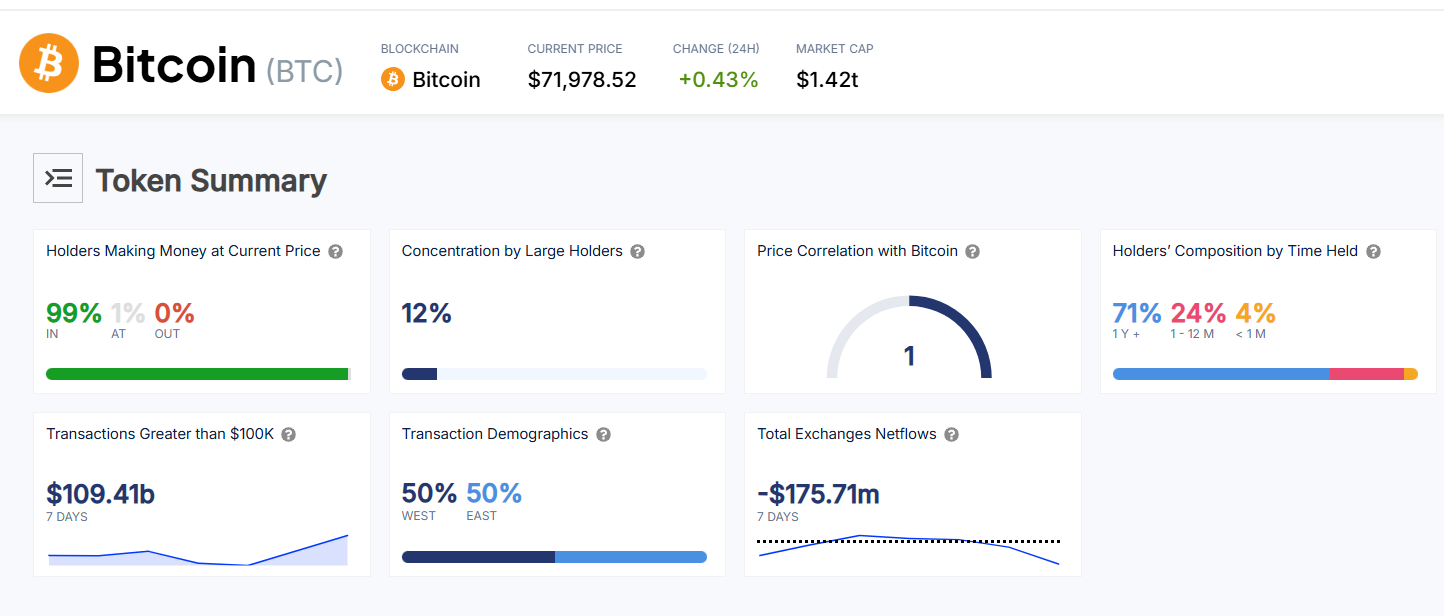Click the 12% concentration value

point(427,313)
